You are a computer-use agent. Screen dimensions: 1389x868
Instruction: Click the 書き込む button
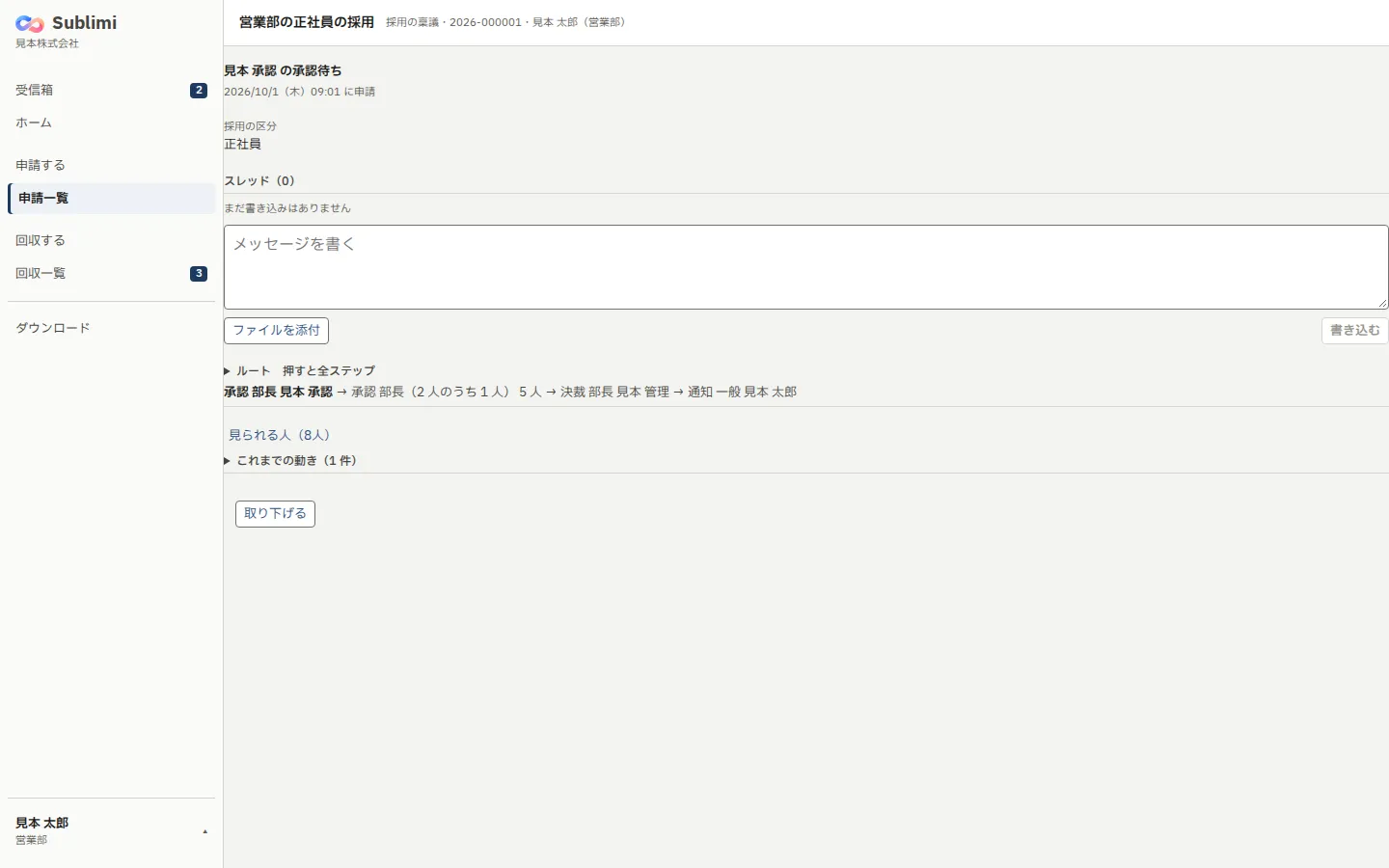tap(1354, 331)
